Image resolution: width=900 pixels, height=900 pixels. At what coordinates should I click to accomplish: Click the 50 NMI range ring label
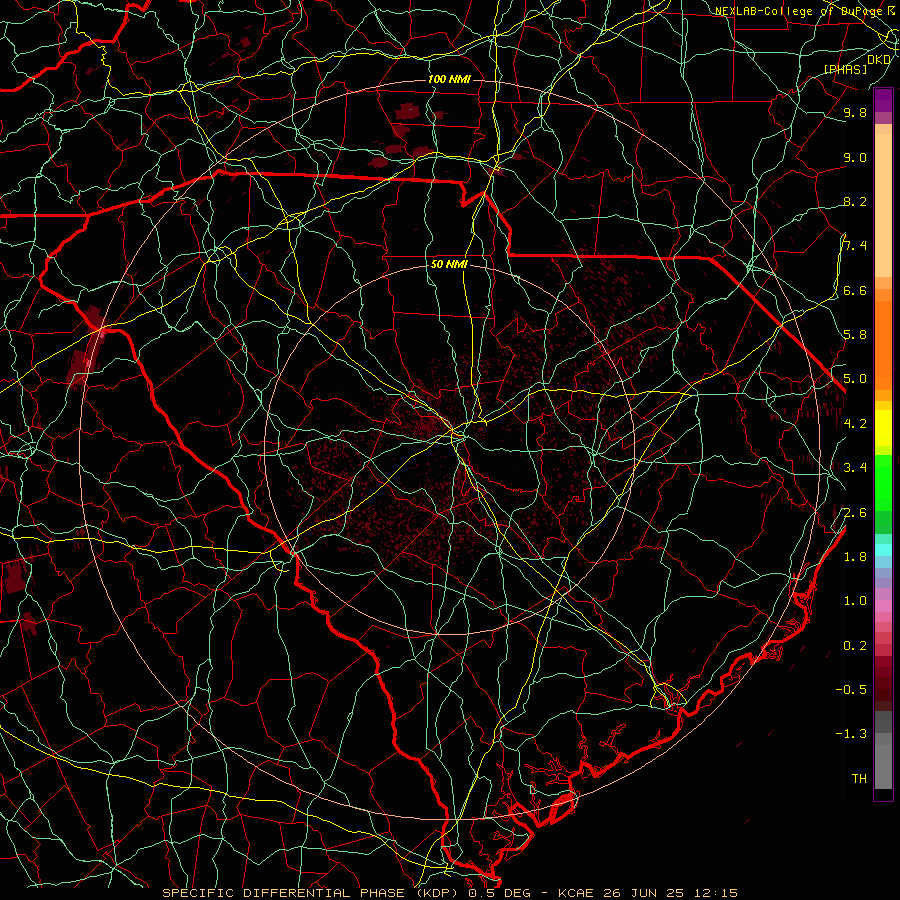[449, 264]
